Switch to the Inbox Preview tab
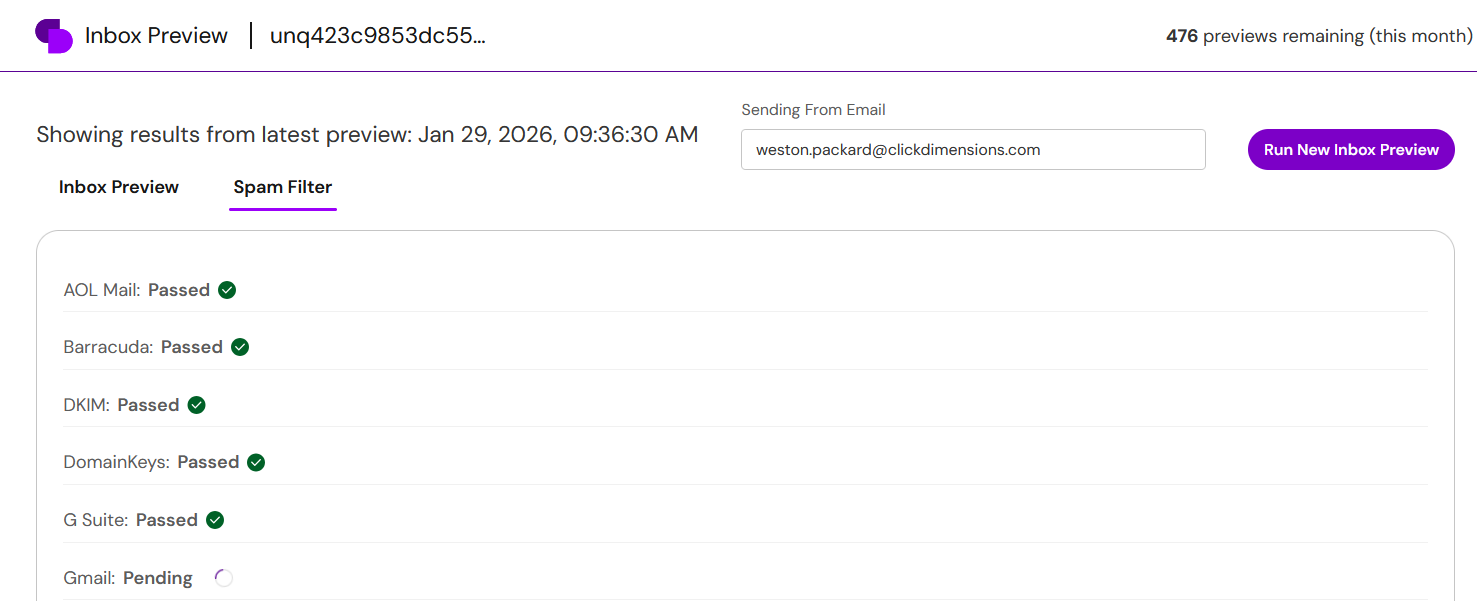The width and height of the screenshot is (1477, 601). [x=119, y=187]
